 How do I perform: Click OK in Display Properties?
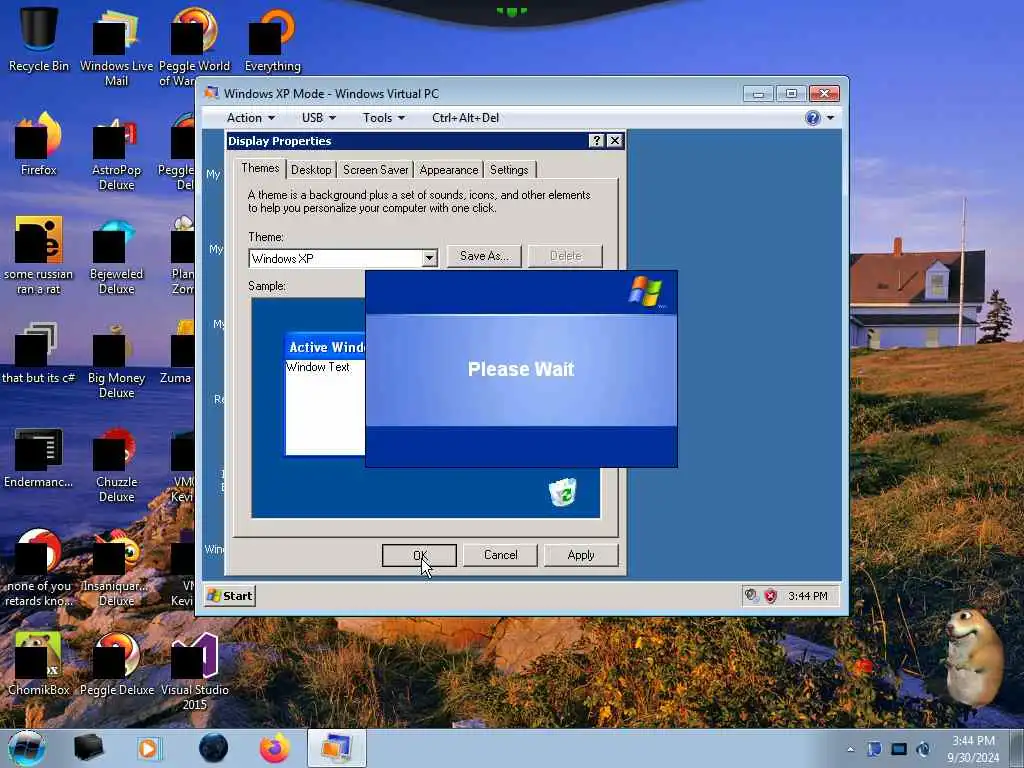tap(419, 555)
